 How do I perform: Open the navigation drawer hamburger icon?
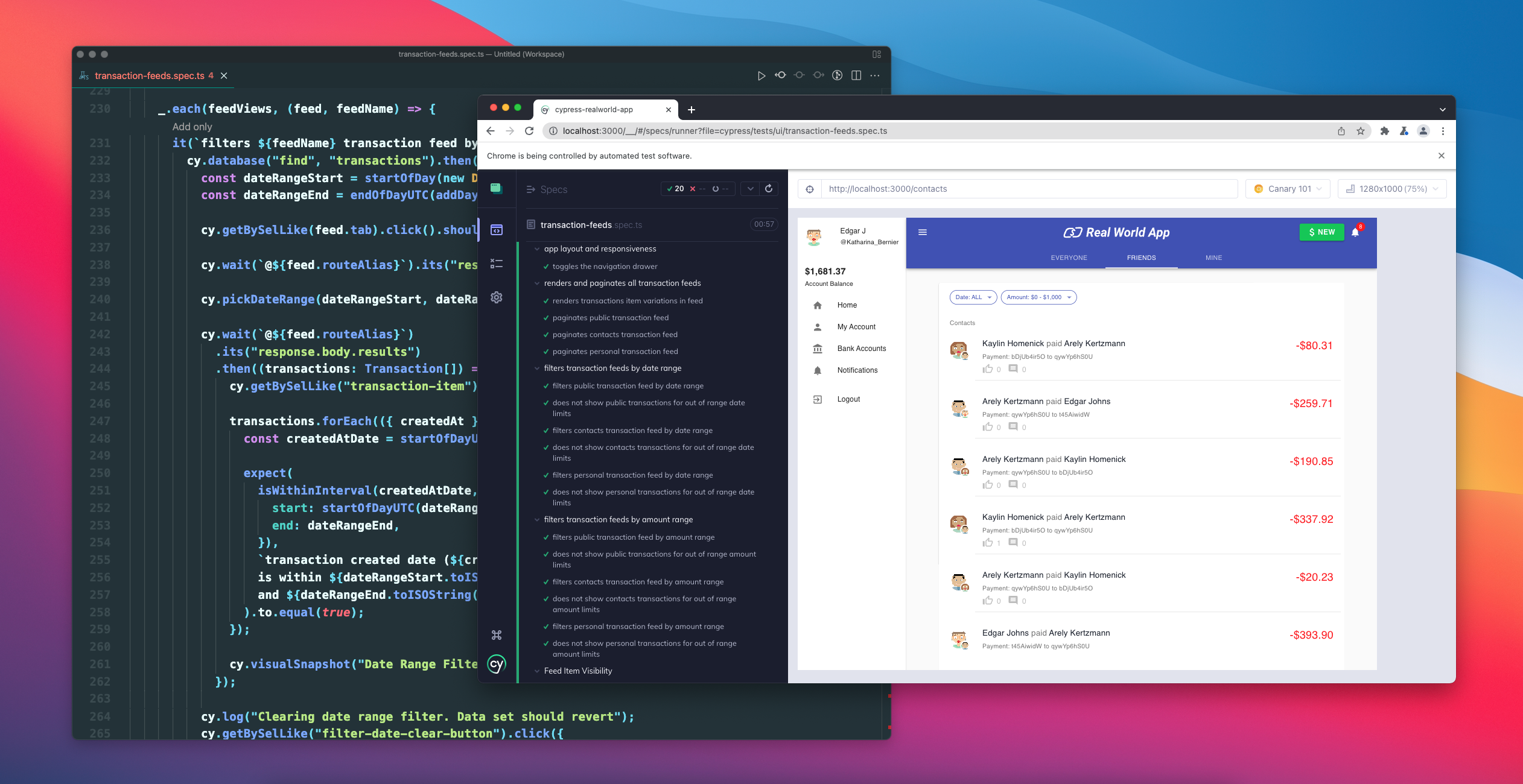coord(923,232)
